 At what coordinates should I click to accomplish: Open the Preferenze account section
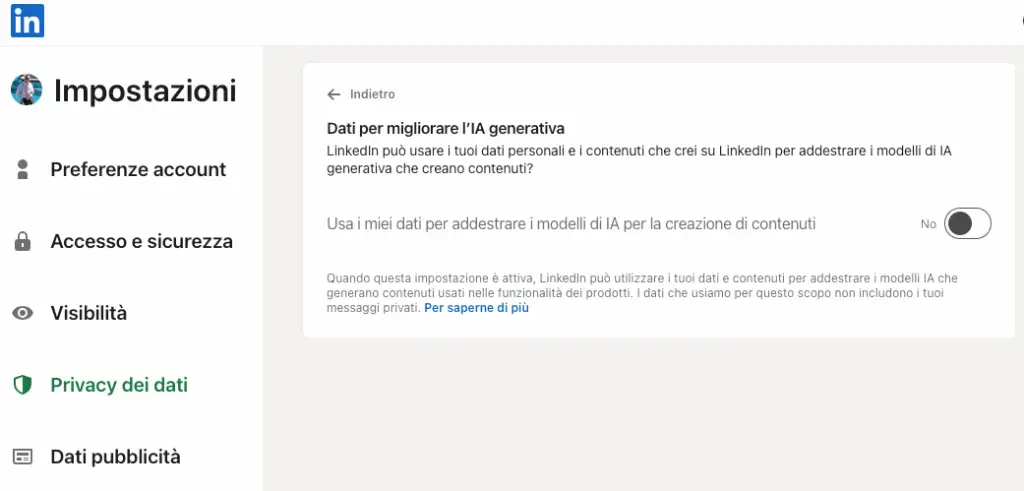(138, 169)
